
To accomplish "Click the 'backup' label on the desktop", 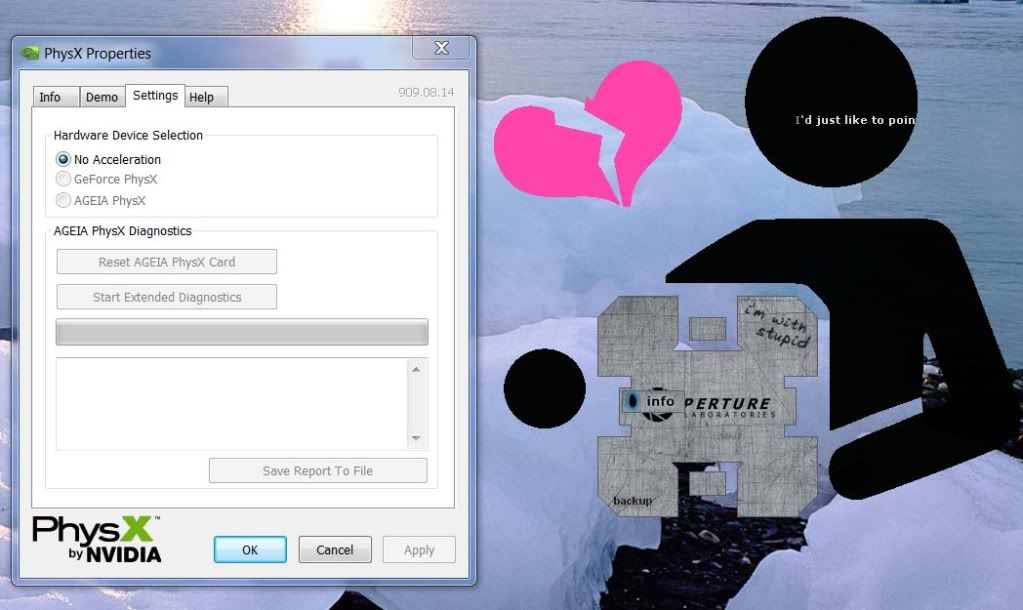I will pyautogui.click(x=632, y=500).
